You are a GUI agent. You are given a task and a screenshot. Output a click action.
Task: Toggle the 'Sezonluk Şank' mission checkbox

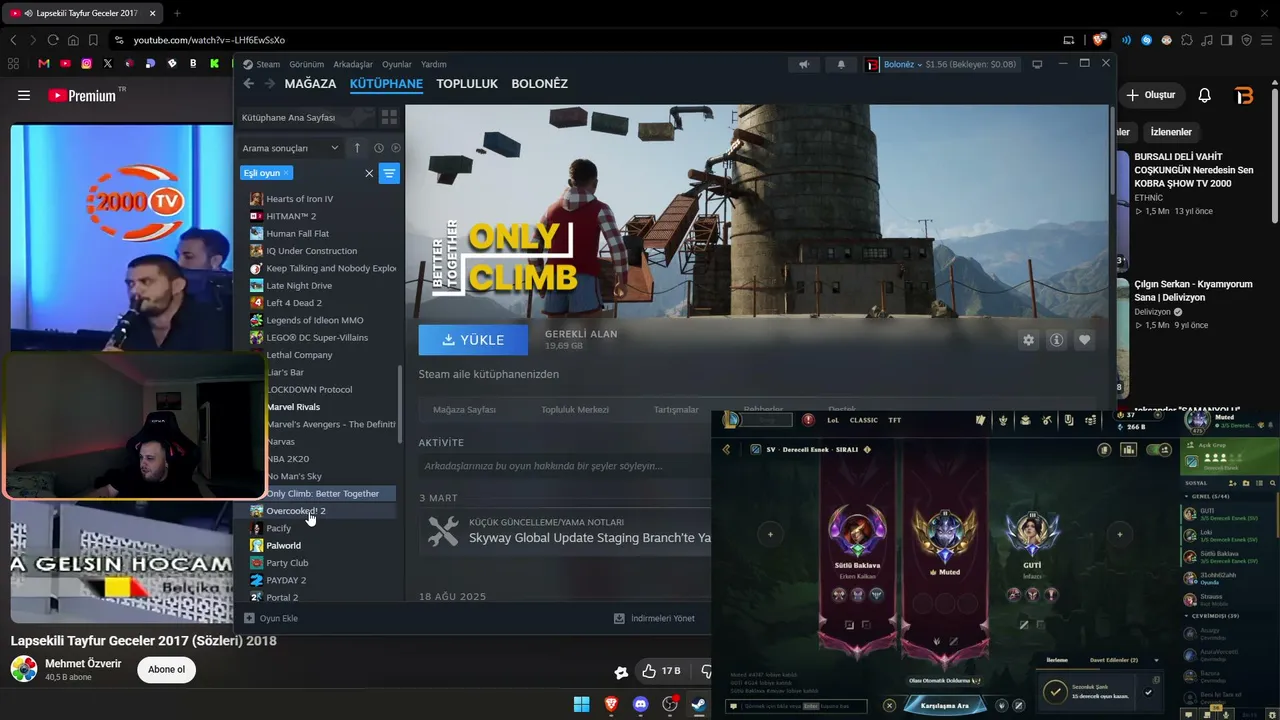[x=1148, y=692]
